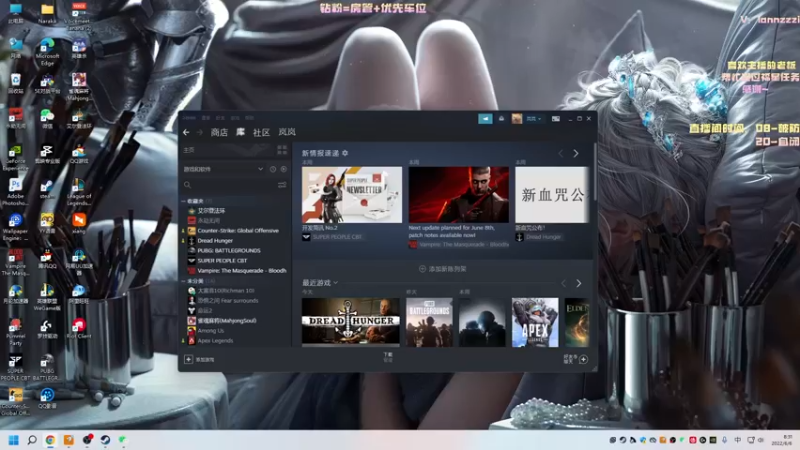Open the account name dropdown in title bar
This screenshot has height=450, width=800.
[x=534, y=118]
